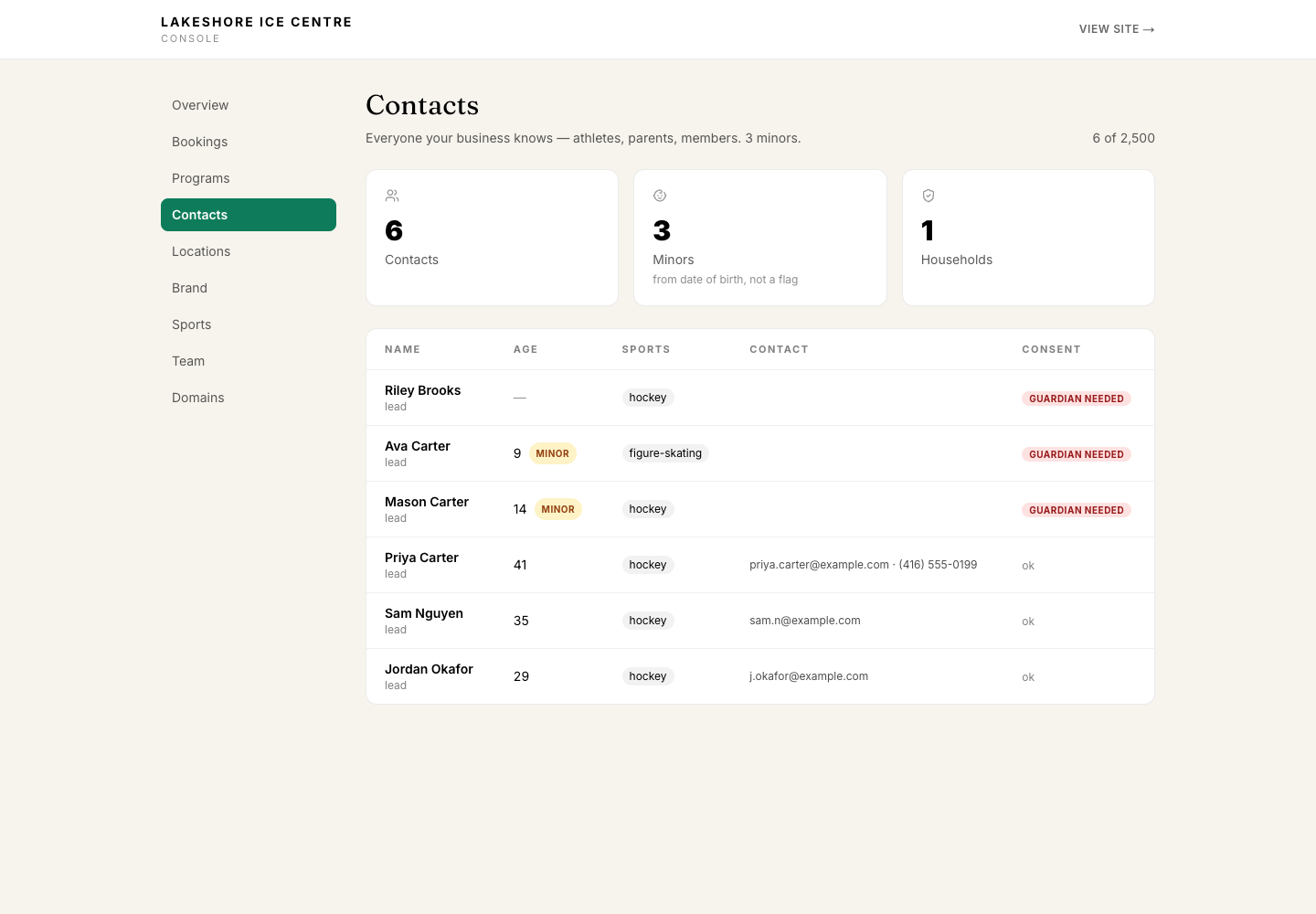Viewport: 1316px width, 914px height.
Task: Click the priya.carter@example.com contact details
Action: (x=864, y=565)
